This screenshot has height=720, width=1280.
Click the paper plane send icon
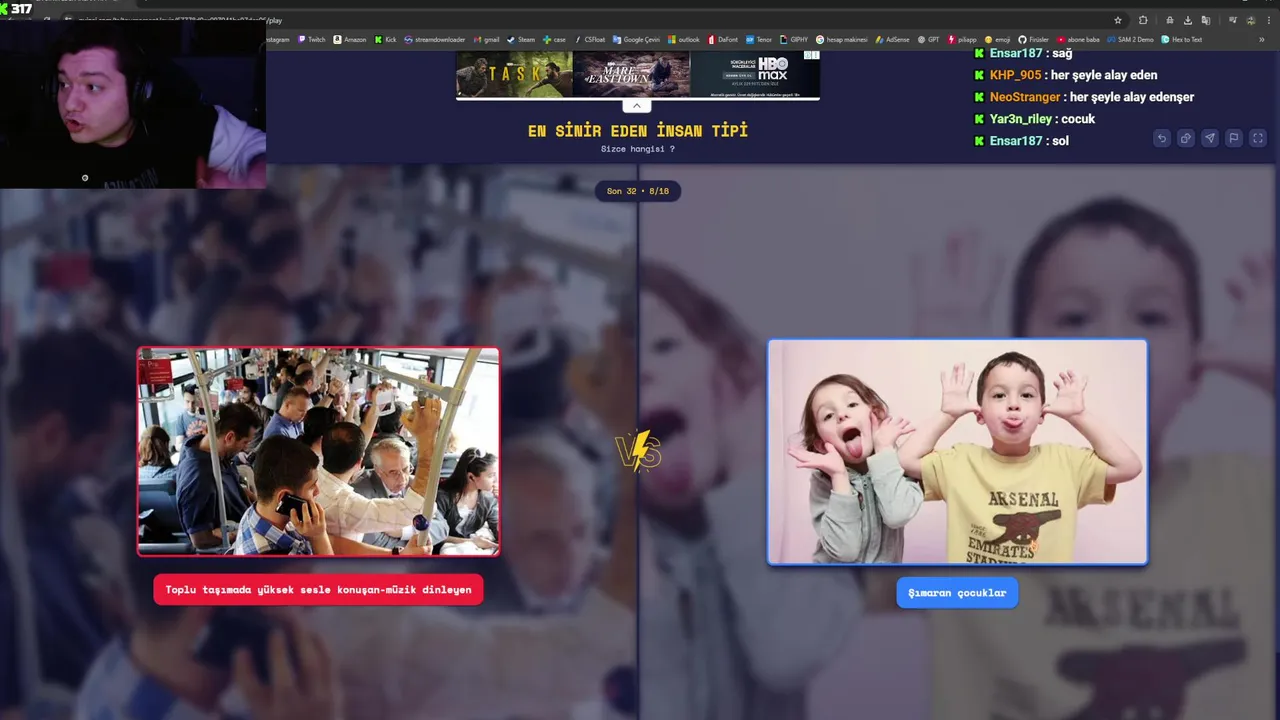1209,138
